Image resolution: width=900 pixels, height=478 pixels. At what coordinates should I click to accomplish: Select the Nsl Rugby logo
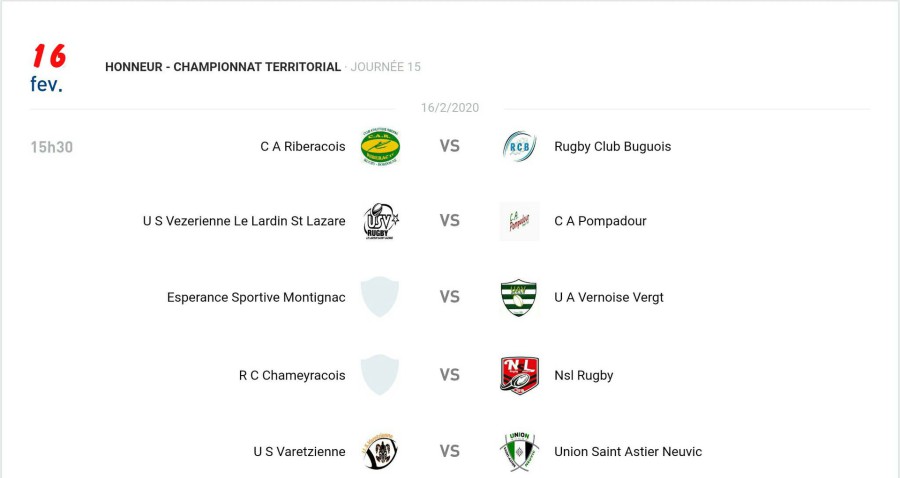pos(519,375)
